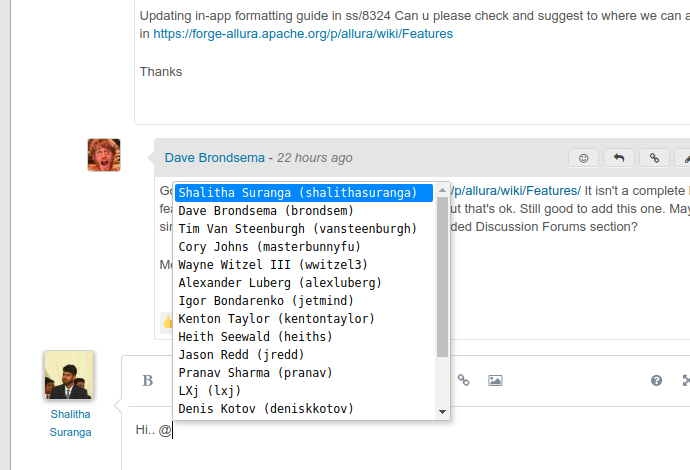This screenshot has height=470, width=690.
Task: Toggle bold formatting in the editor
Action: click(x=147, y=380)
